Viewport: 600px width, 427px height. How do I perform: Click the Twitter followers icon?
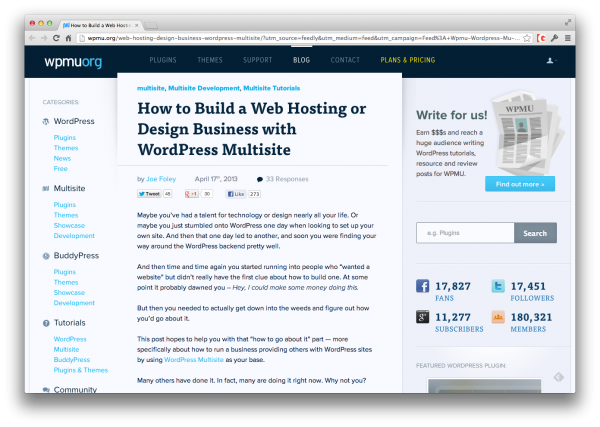(x=498, y=286)
